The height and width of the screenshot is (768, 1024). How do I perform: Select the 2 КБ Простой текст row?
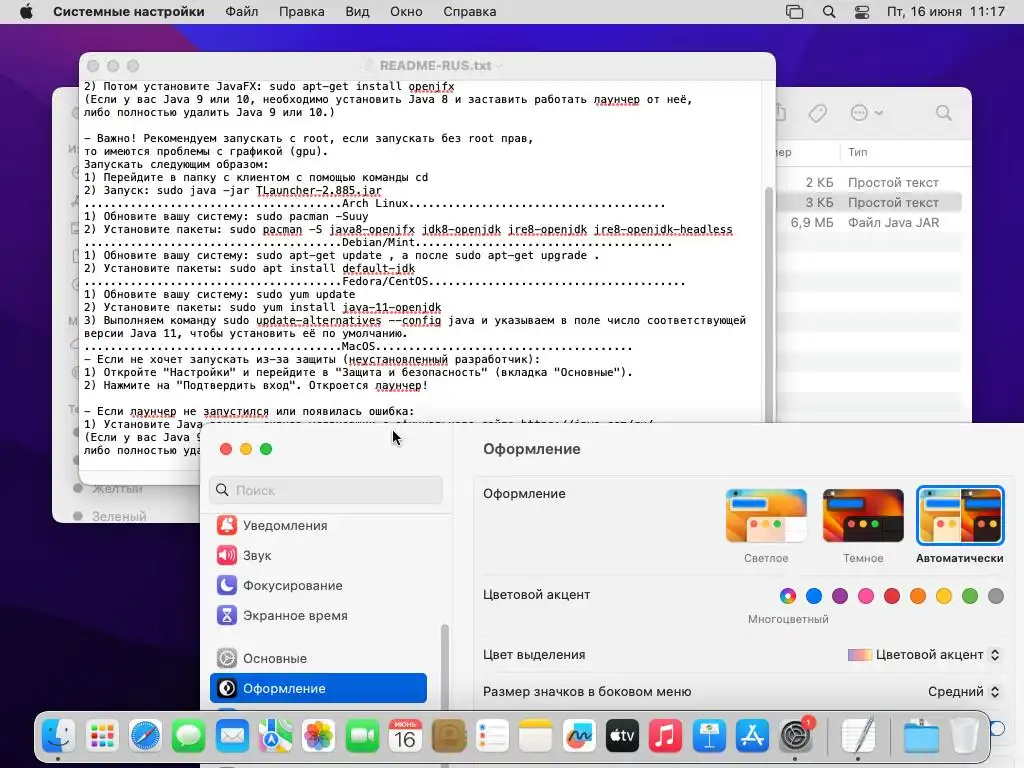point(869,182)
